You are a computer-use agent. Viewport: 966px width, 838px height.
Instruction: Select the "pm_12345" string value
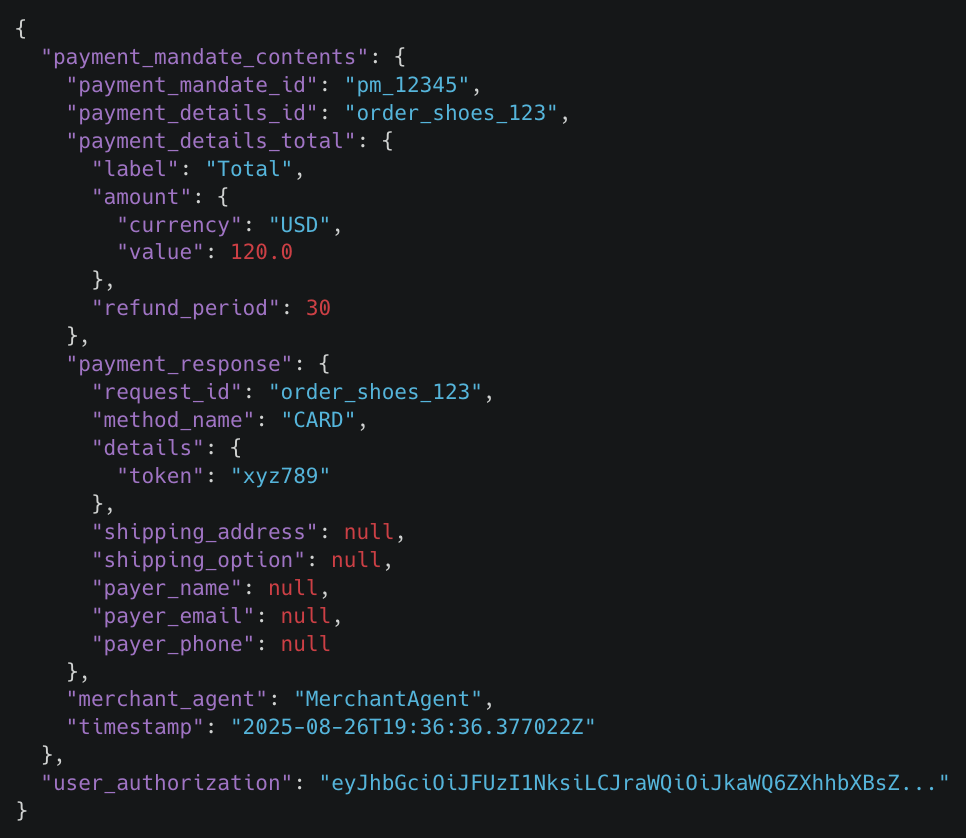point(407,85)
